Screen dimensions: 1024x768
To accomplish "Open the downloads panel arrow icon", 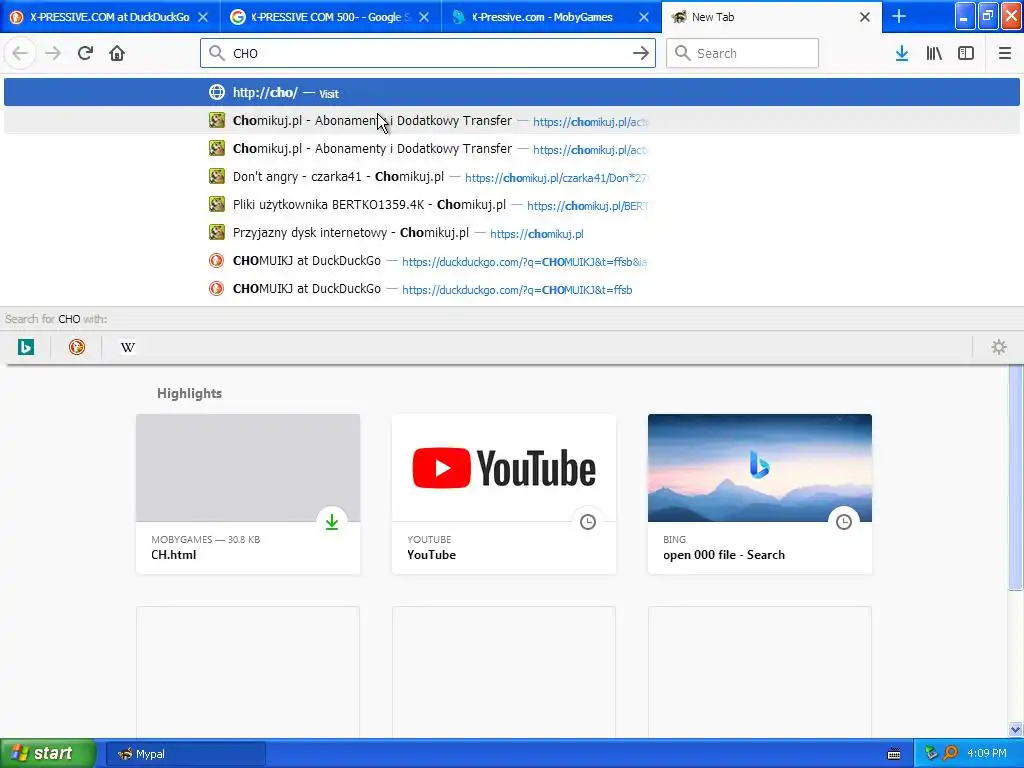I will 902,53.
